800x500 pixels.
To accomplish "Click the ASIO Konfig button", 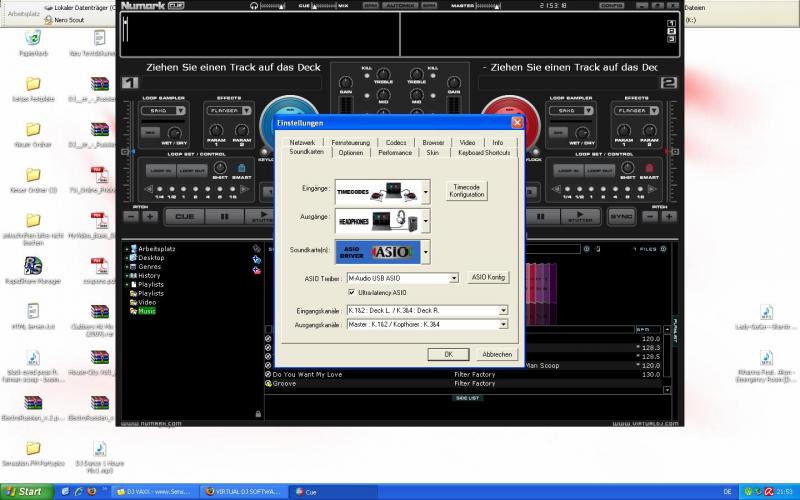I will (488, 277).
